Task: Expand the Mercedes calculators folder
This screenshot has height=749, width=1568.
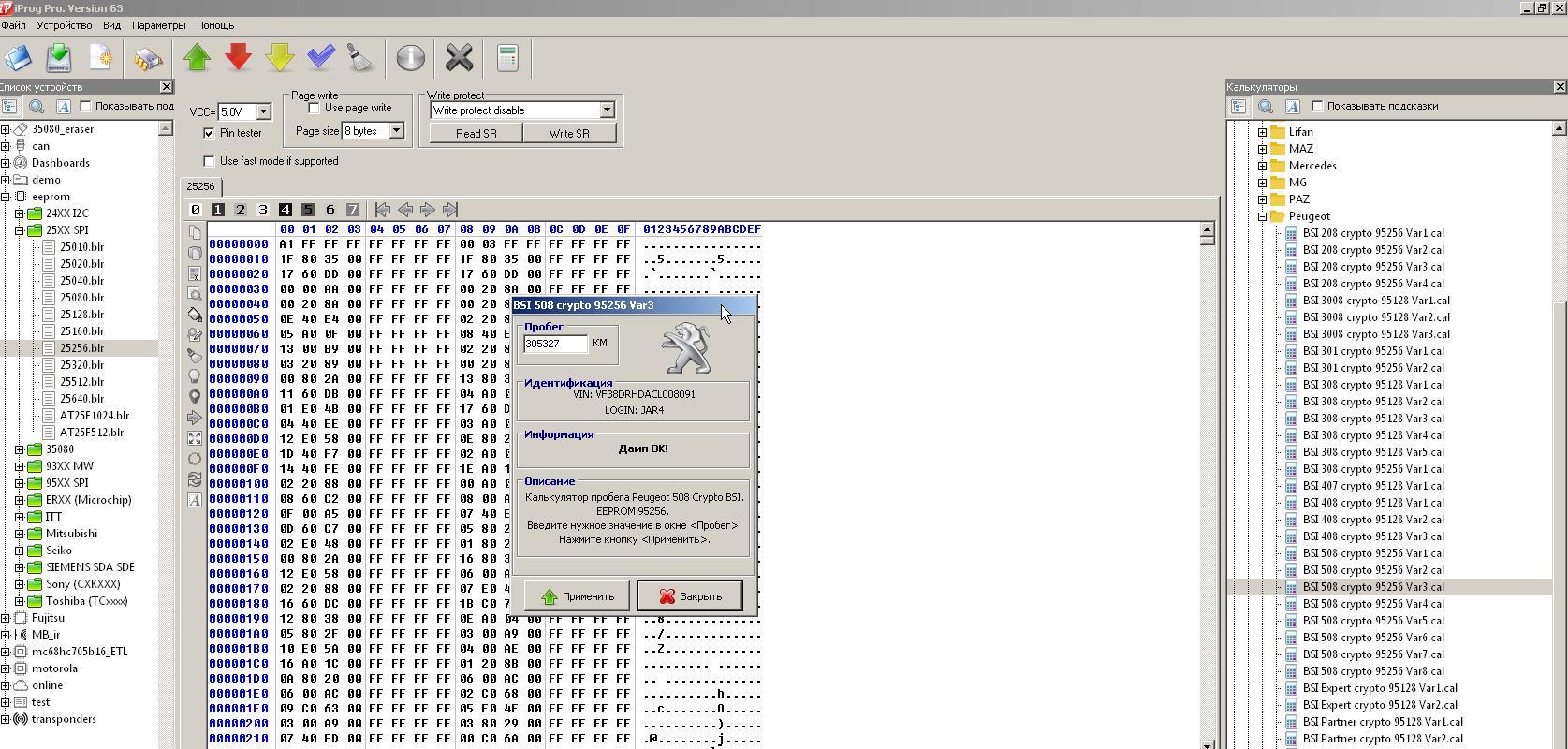Action: click(x=1263, y=166)
